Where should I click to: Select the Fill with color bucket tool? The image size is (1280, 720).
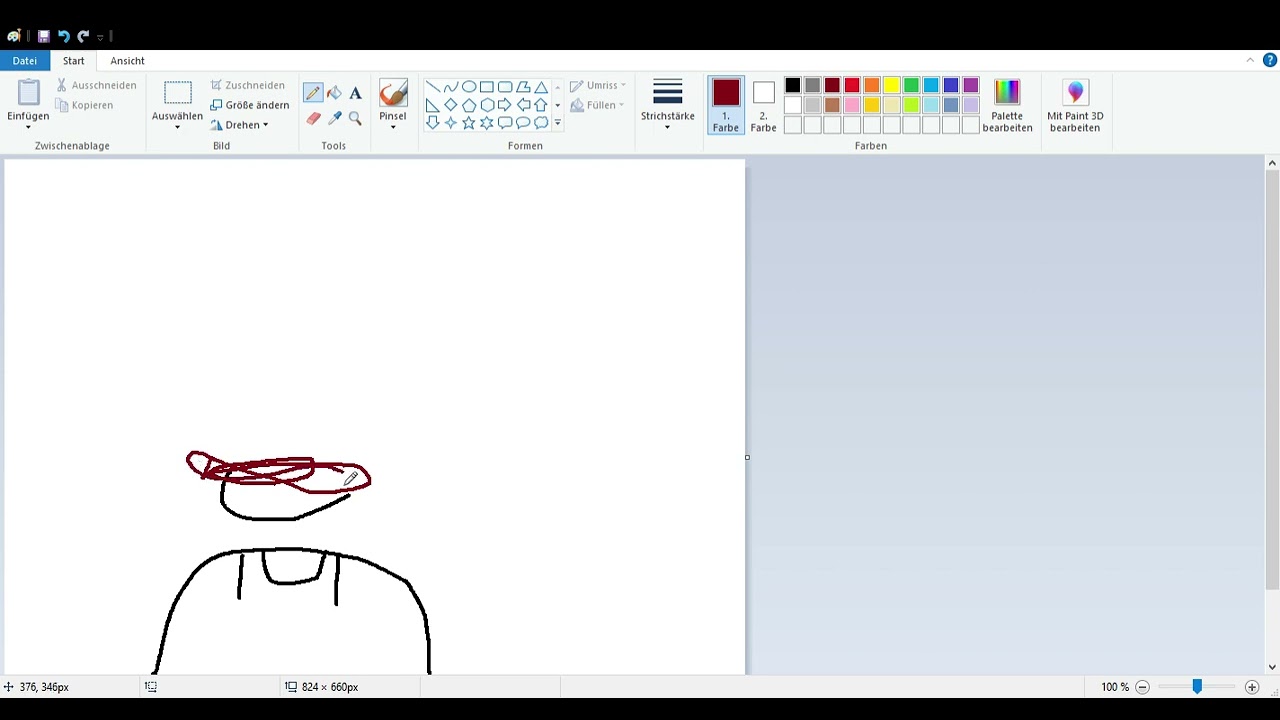pos(334,93)
